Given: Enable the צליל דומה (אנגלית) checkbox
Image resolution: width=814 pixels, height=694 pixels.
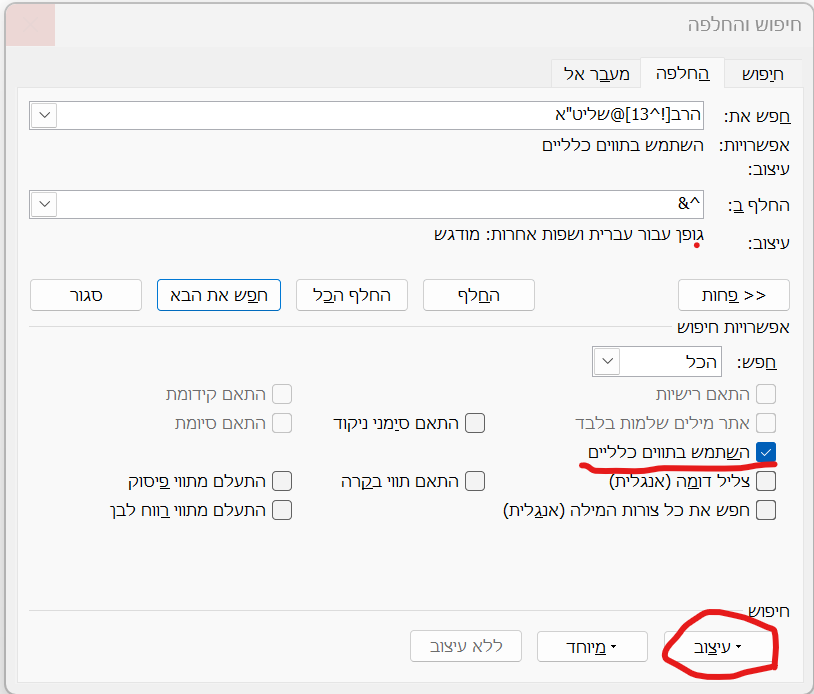Looking at the screenshot, I should (x=766, y=481).
